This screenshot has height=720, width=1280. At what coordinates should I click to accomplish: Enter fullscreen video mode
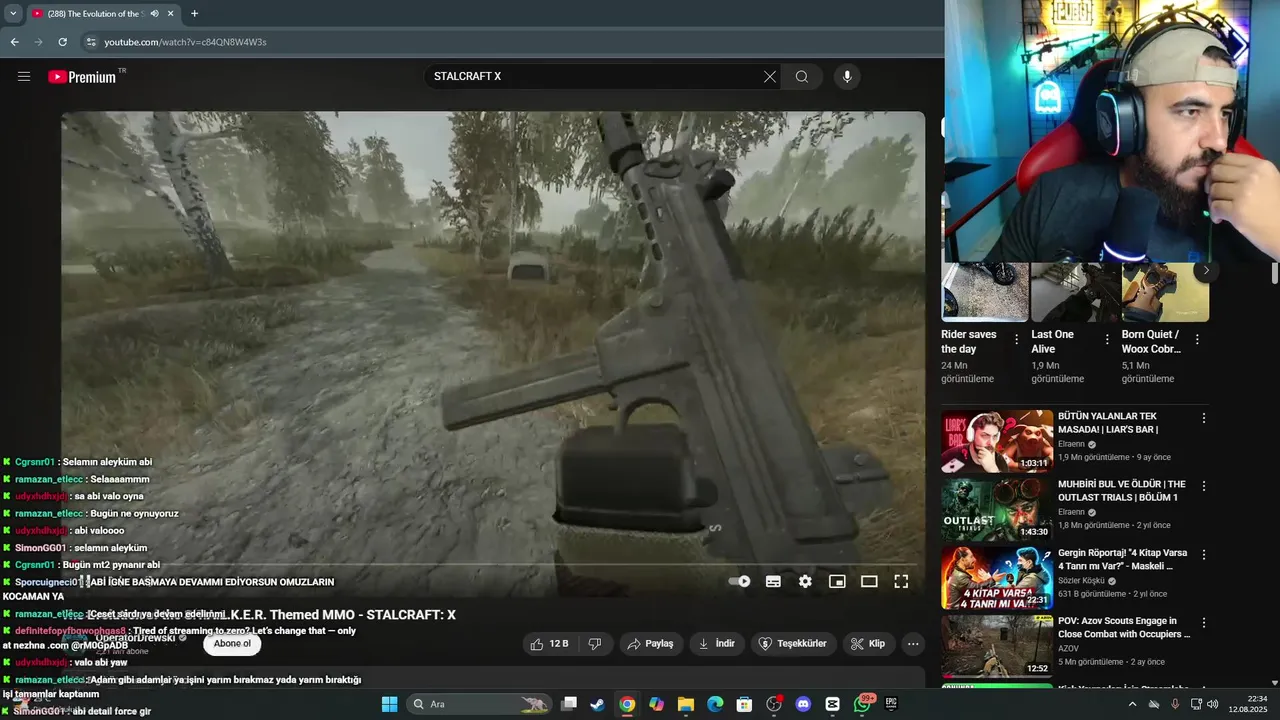901,581
